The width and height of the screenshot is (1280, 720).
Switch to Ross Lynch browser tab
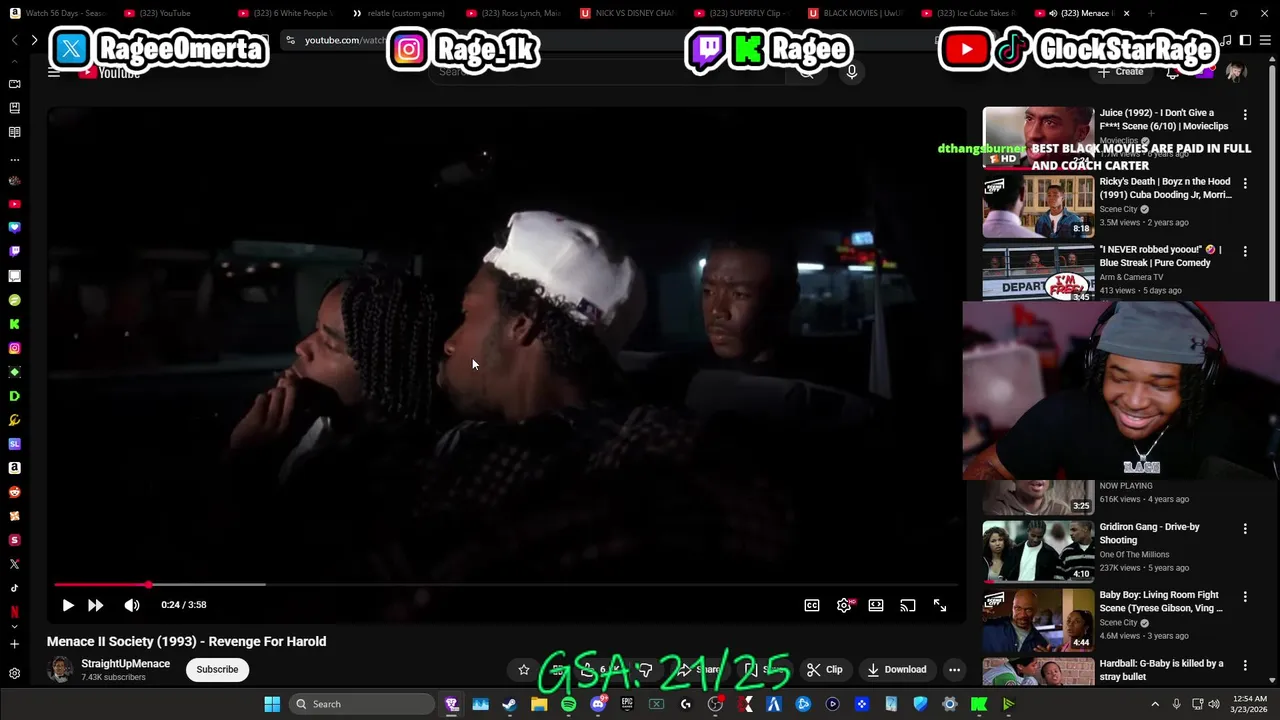click(x=514, y=13)
